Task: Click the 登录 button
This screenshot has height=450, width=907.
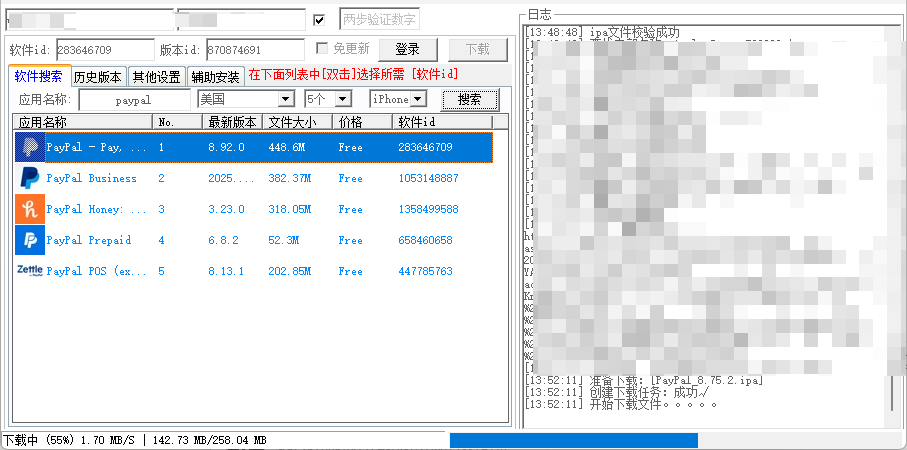Action: (x=407, y=49)
